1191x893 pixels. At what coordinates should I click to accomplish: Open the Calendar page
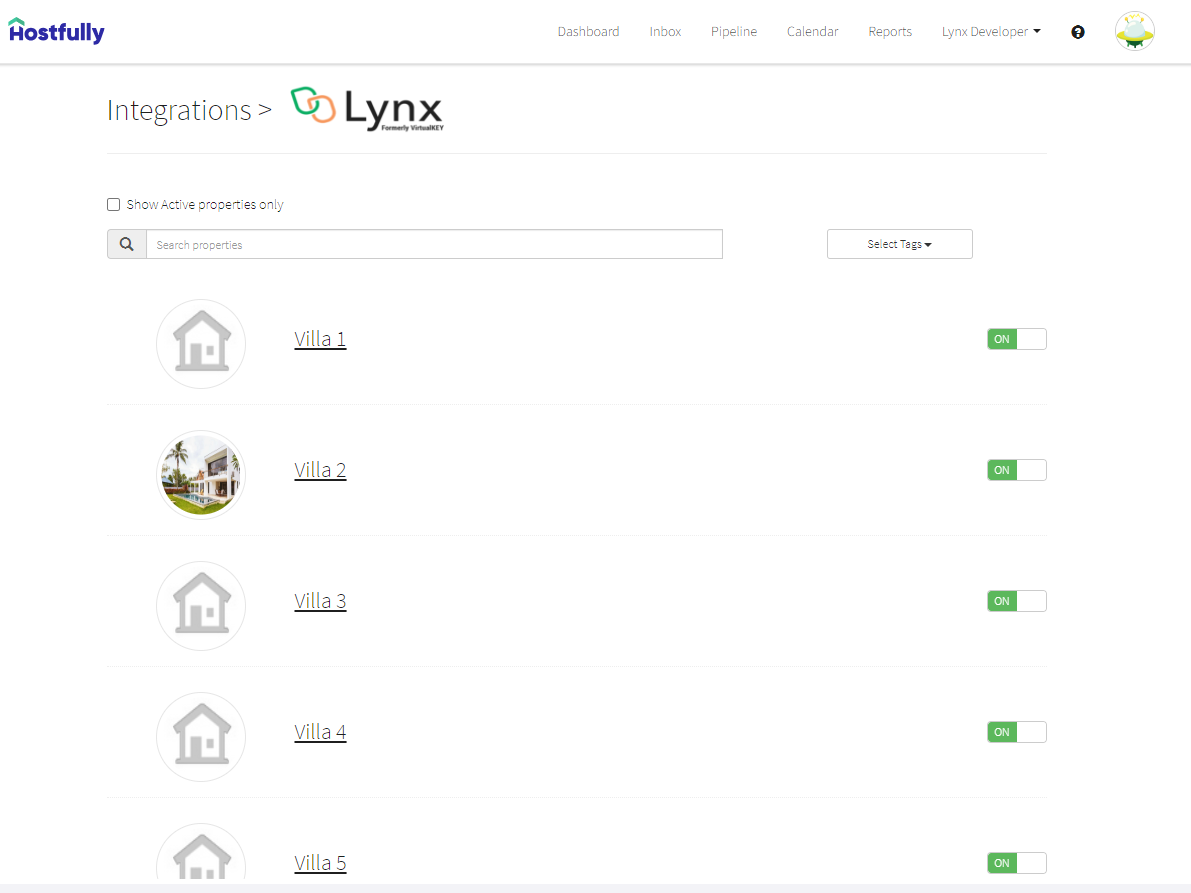click(x=812, y=31)
